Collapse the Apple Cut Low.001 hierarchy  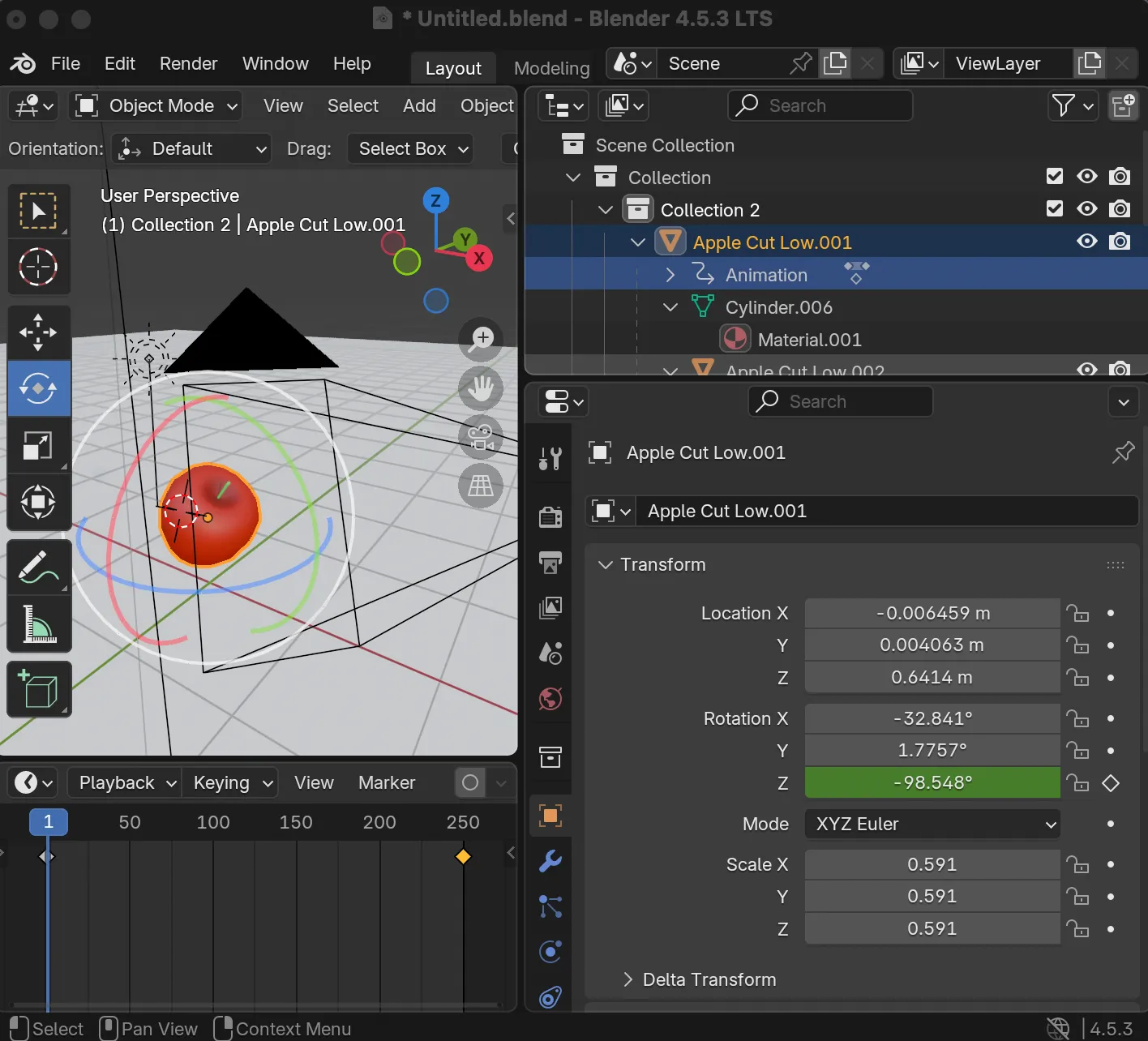[x=637, y=242]
